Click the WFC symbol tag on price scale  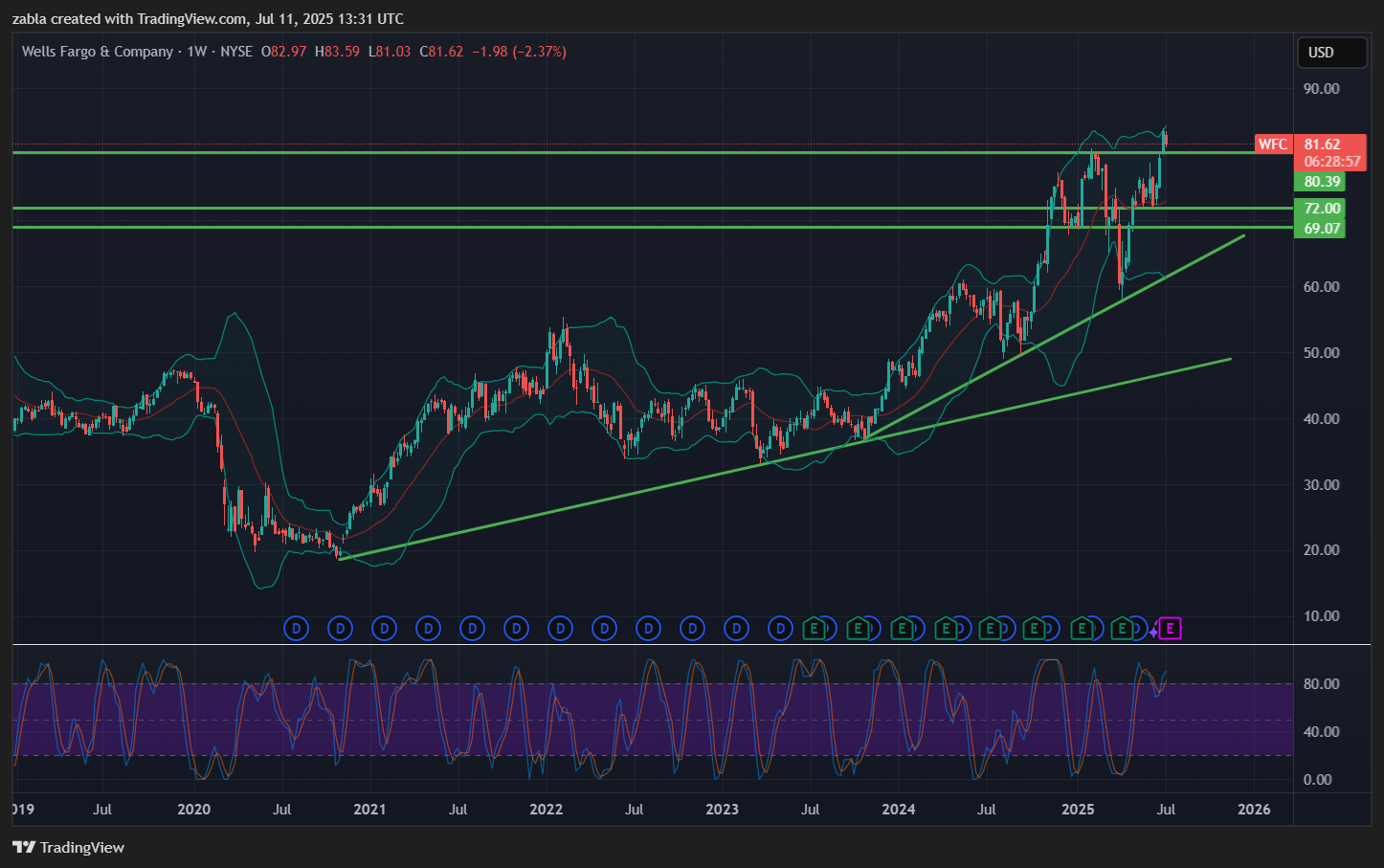pos(1273,145)
